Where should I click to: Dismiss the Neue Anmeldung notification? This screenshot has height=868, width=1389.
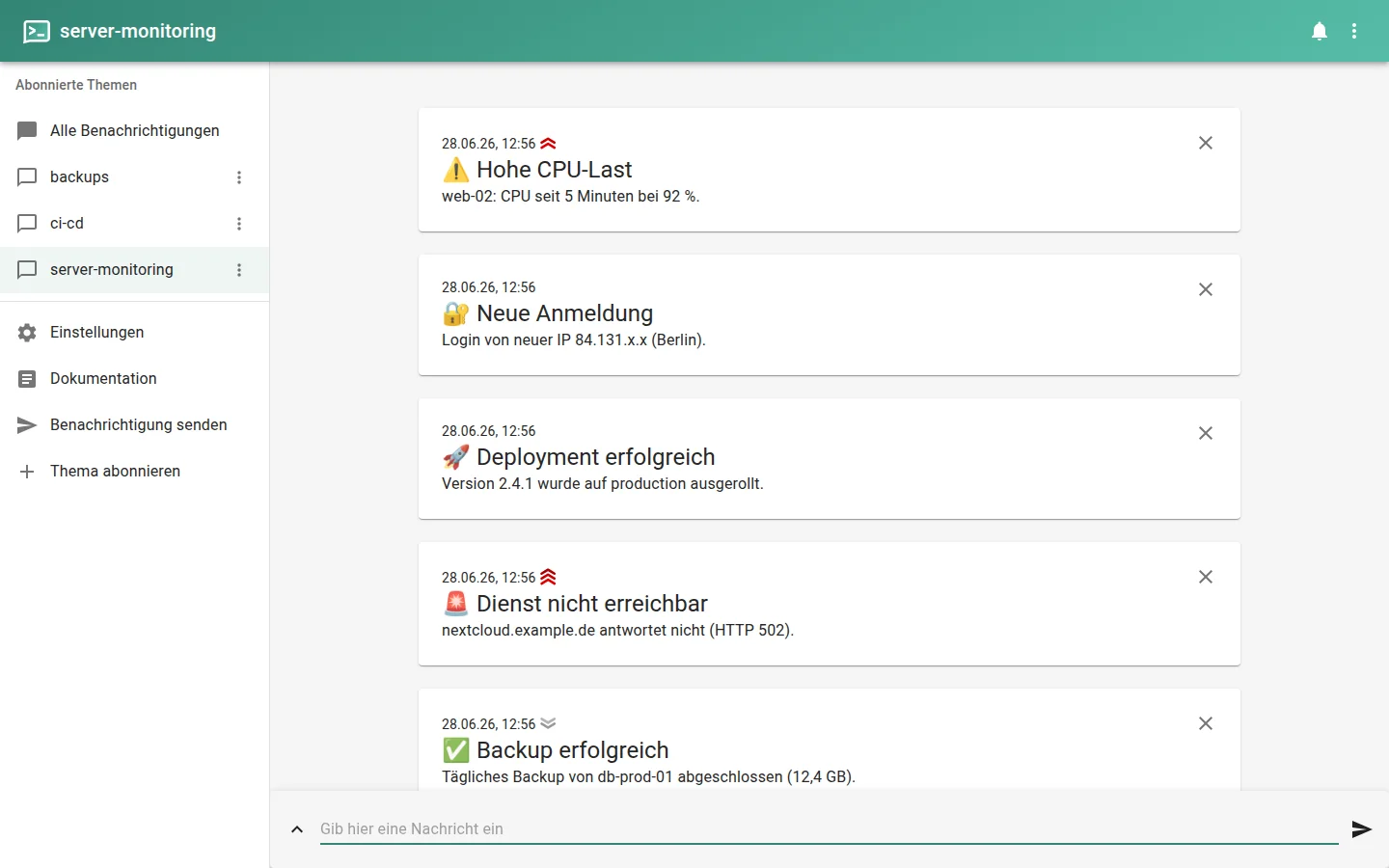point(1206,289)
